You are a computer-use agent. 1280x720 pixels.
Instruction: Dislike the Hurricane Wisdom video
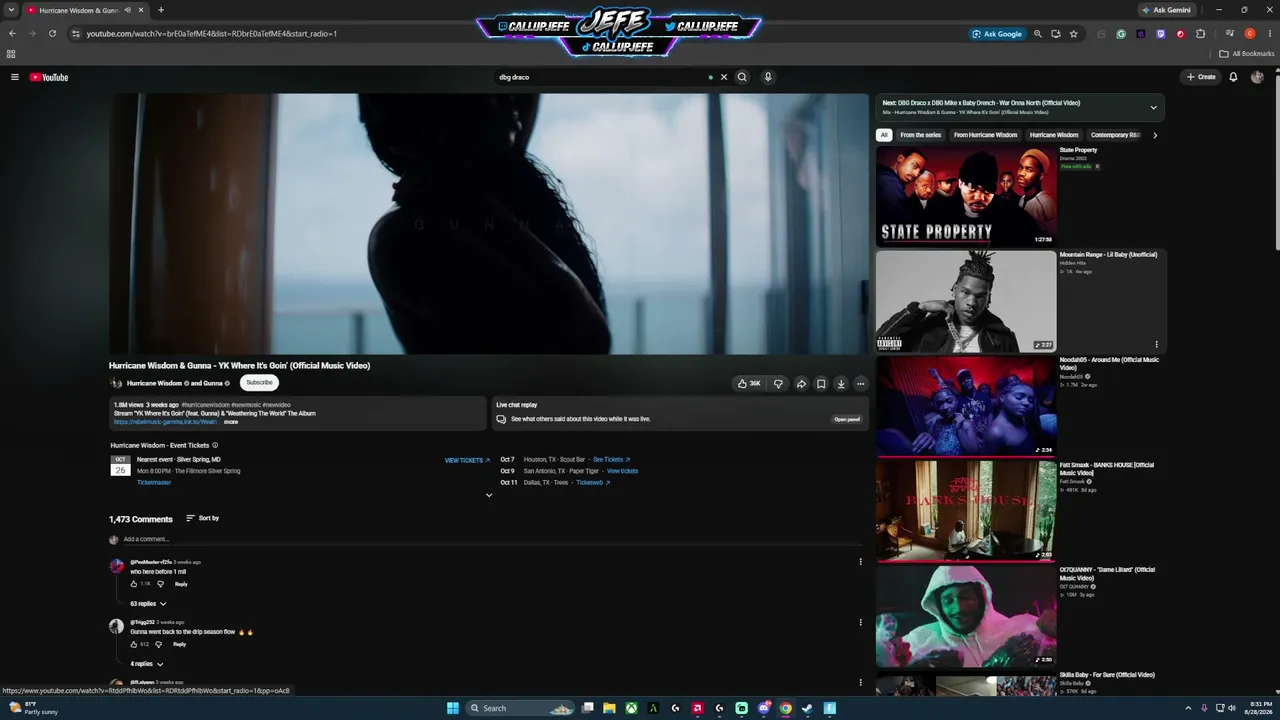(778, 384)
